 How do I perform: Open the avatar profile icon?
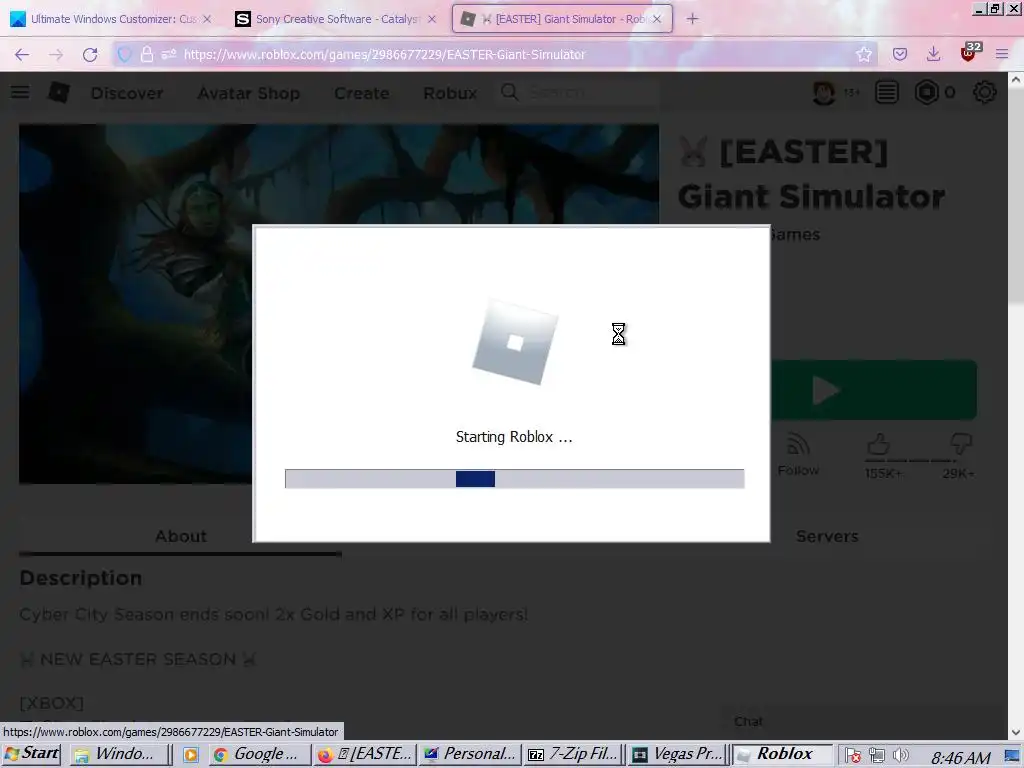pyautogui.click(x=824, y=93)
